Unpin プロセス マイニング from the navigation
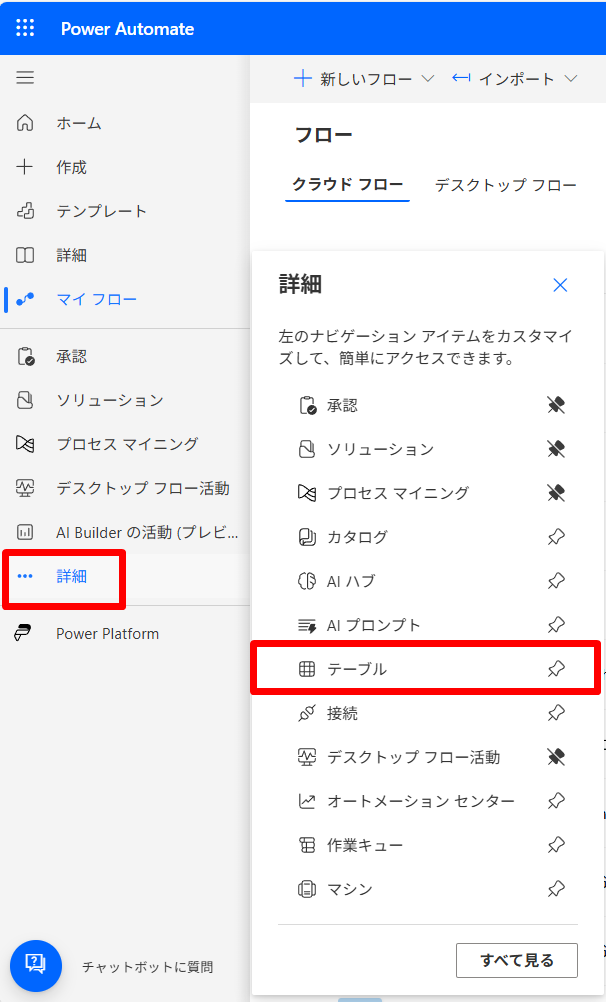606x1002 pixels. (x=556, y=493)
